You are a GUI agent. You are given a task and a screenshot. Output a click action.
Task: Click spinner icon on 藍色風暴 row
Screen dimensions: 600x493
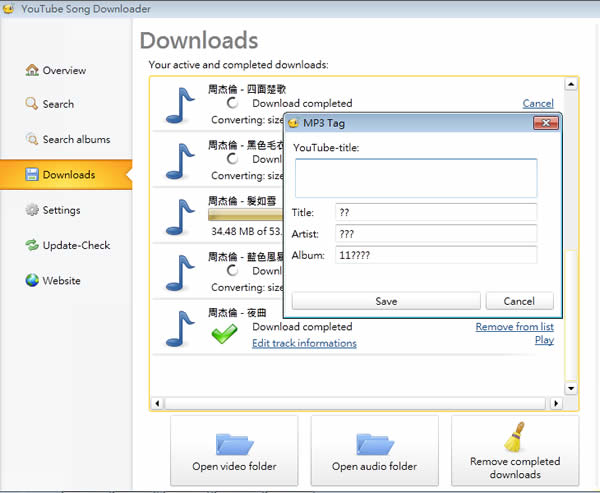(232, 271)
